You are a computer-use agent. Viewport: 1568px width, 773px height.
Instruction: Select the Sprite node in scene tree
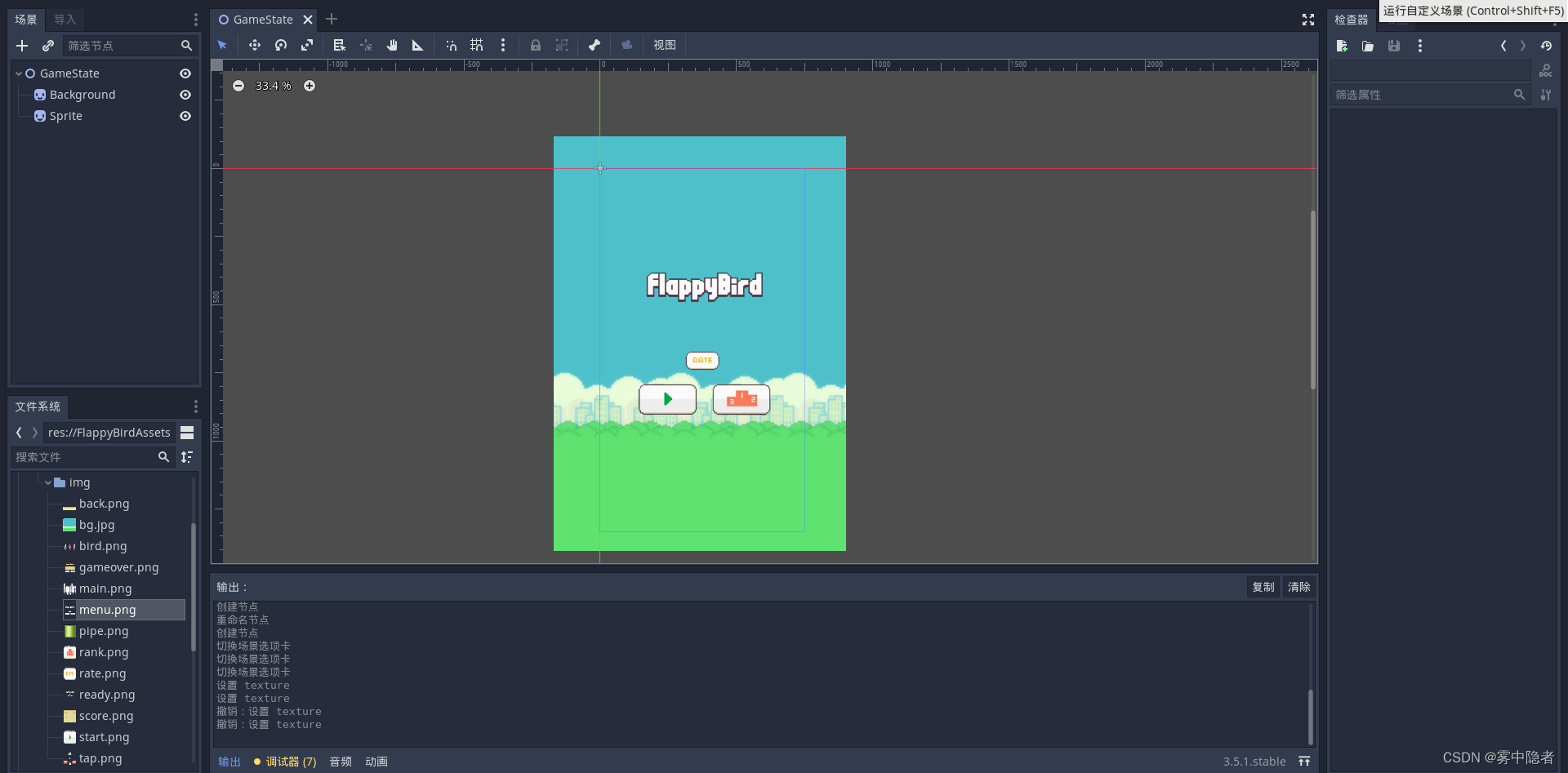[x=65, y=116]
